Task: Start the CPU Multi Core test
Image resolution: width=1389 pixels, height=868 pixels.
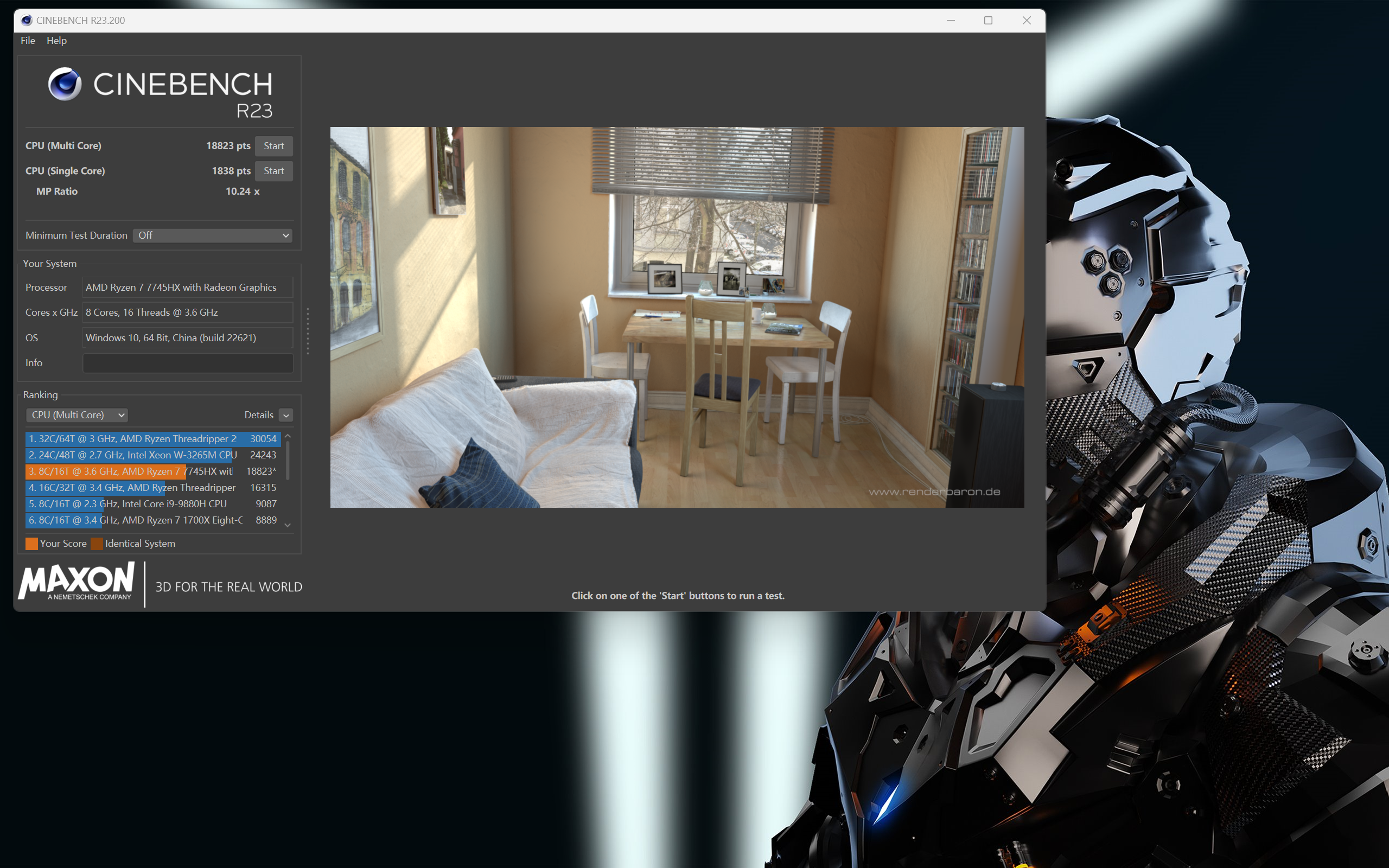Action: point(274,146)
